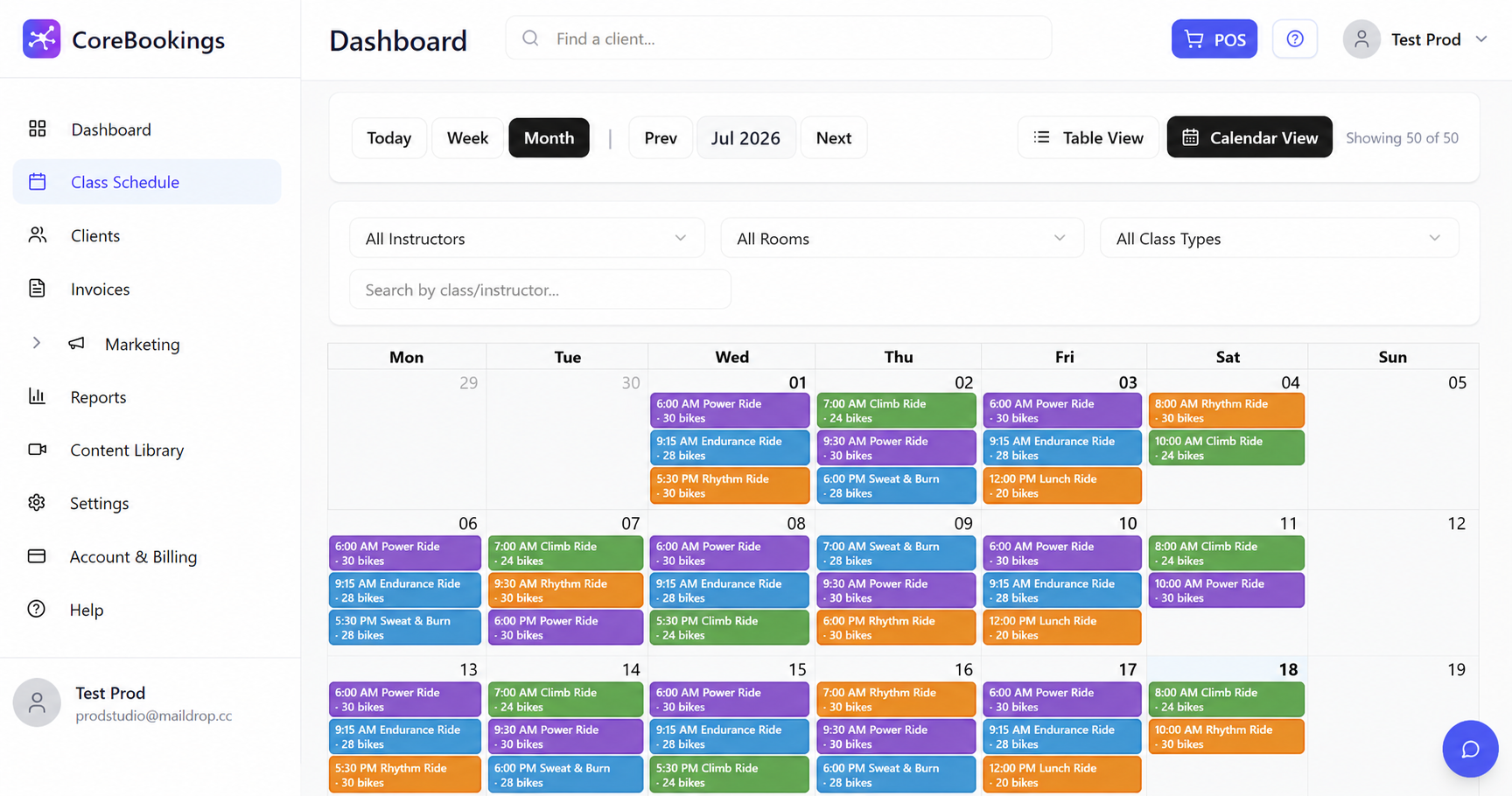Open the Test Prod account dropdown arrow
This screenshot has height=796, width=1512.
click(x=1481, y=39)
